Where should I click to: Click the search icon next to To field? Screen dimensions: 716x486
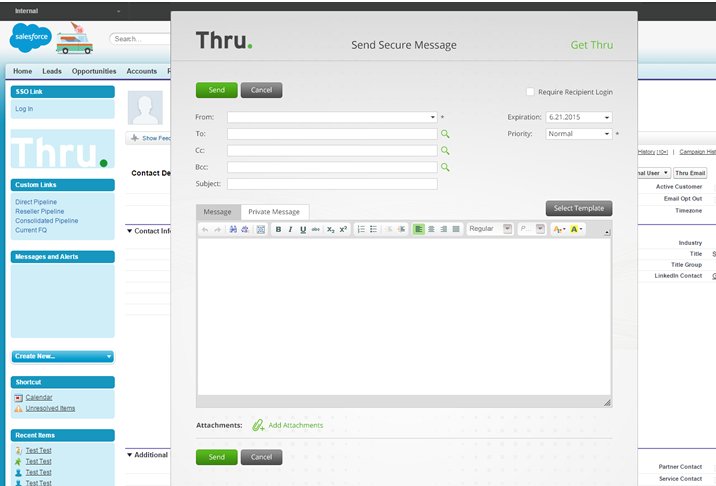point(445,134)
